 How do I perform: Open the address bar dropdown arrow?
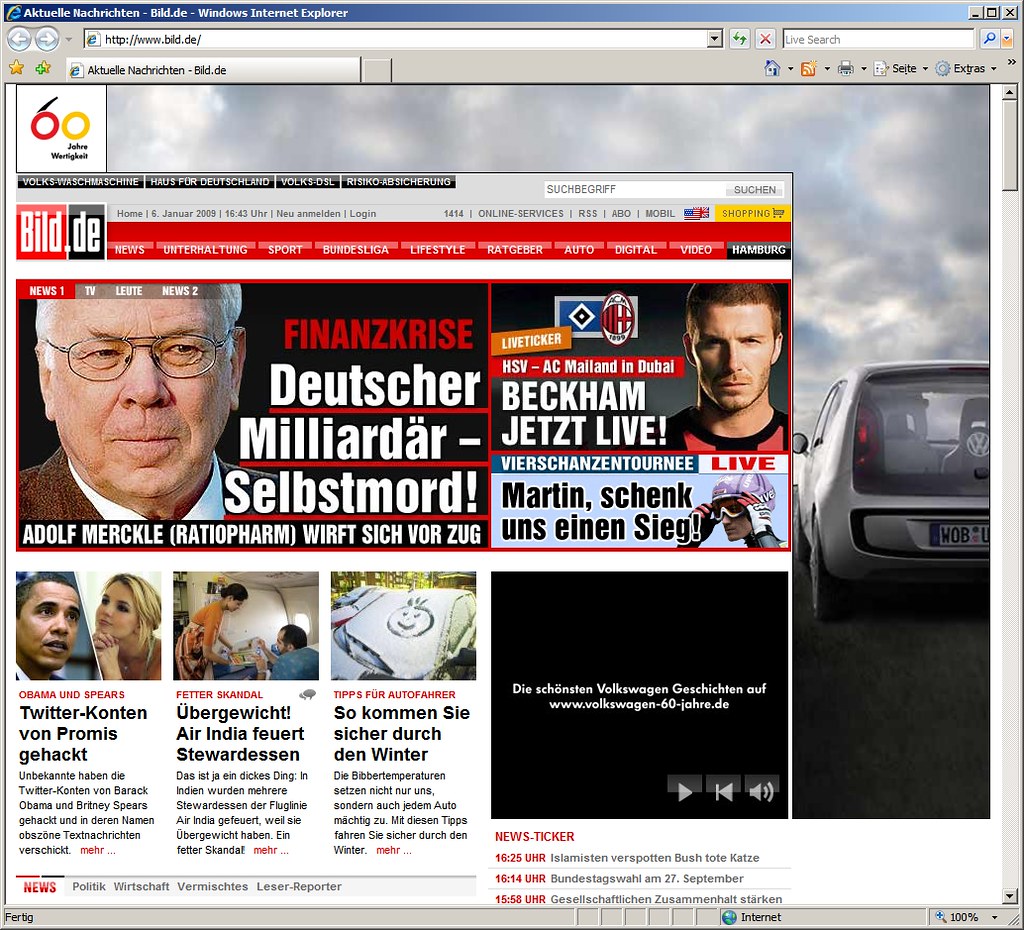714,39
